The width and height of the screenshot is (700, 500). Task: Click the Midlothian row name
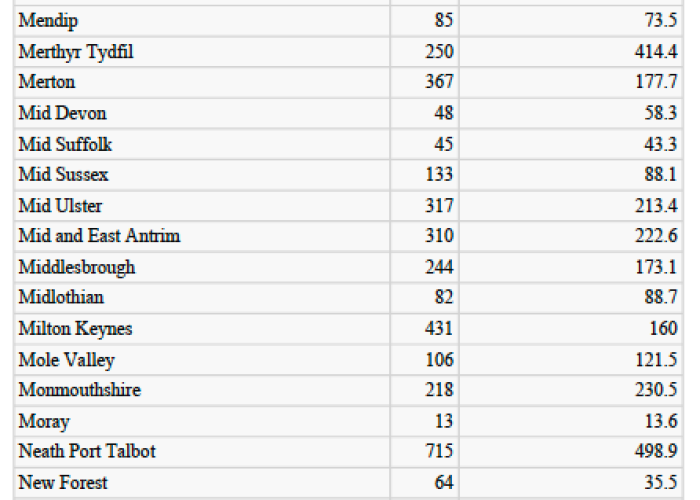click(202, 298)
